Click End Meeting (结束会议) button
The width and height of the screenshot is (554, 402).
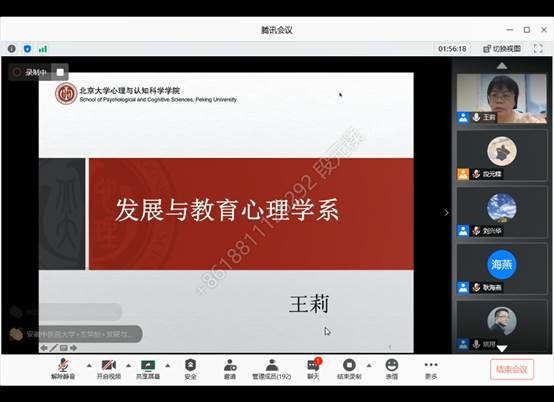tap(512, 369)
